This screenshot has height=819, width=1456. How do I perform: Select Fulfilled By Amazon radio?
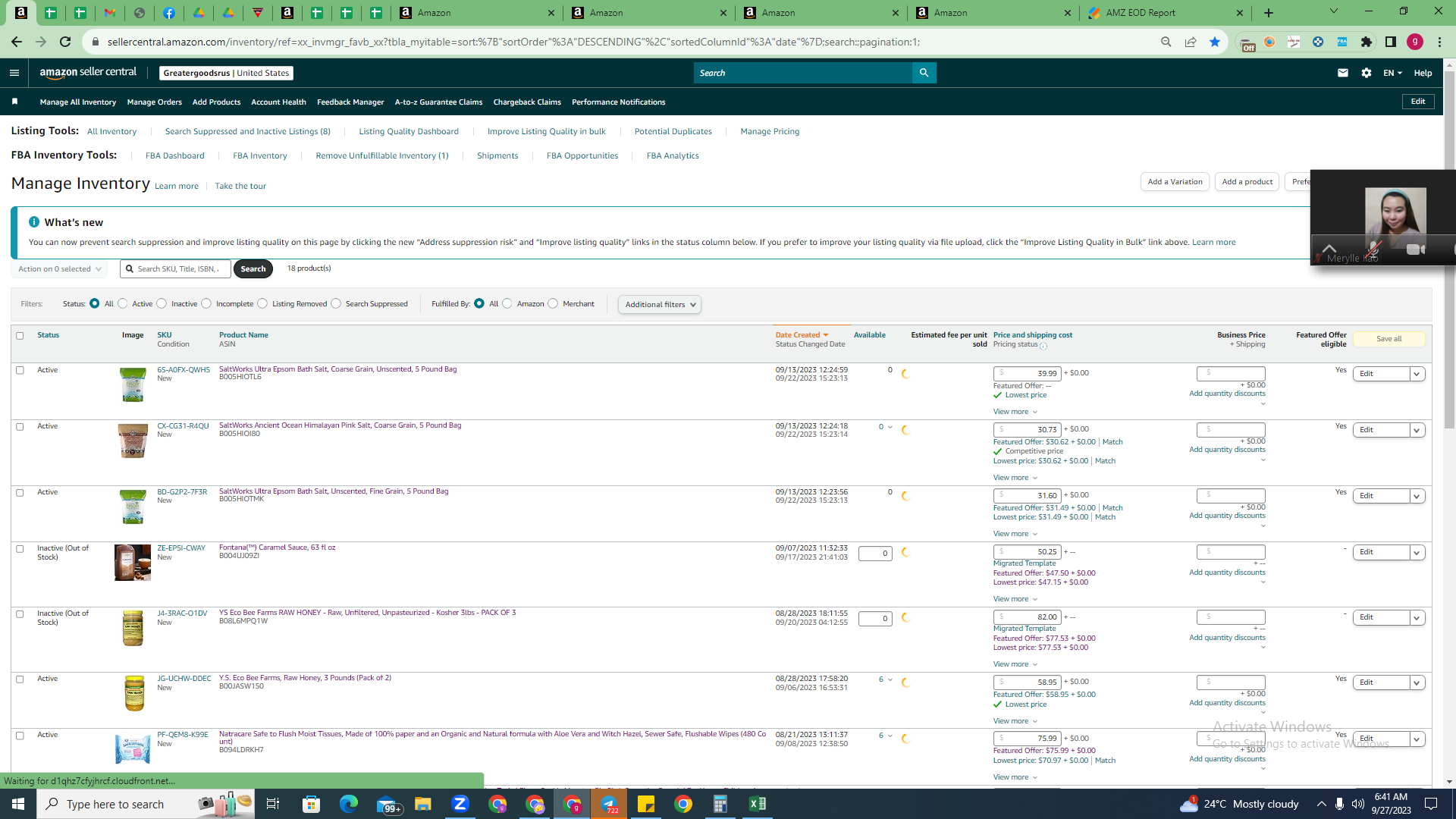(x=507, y=303)
